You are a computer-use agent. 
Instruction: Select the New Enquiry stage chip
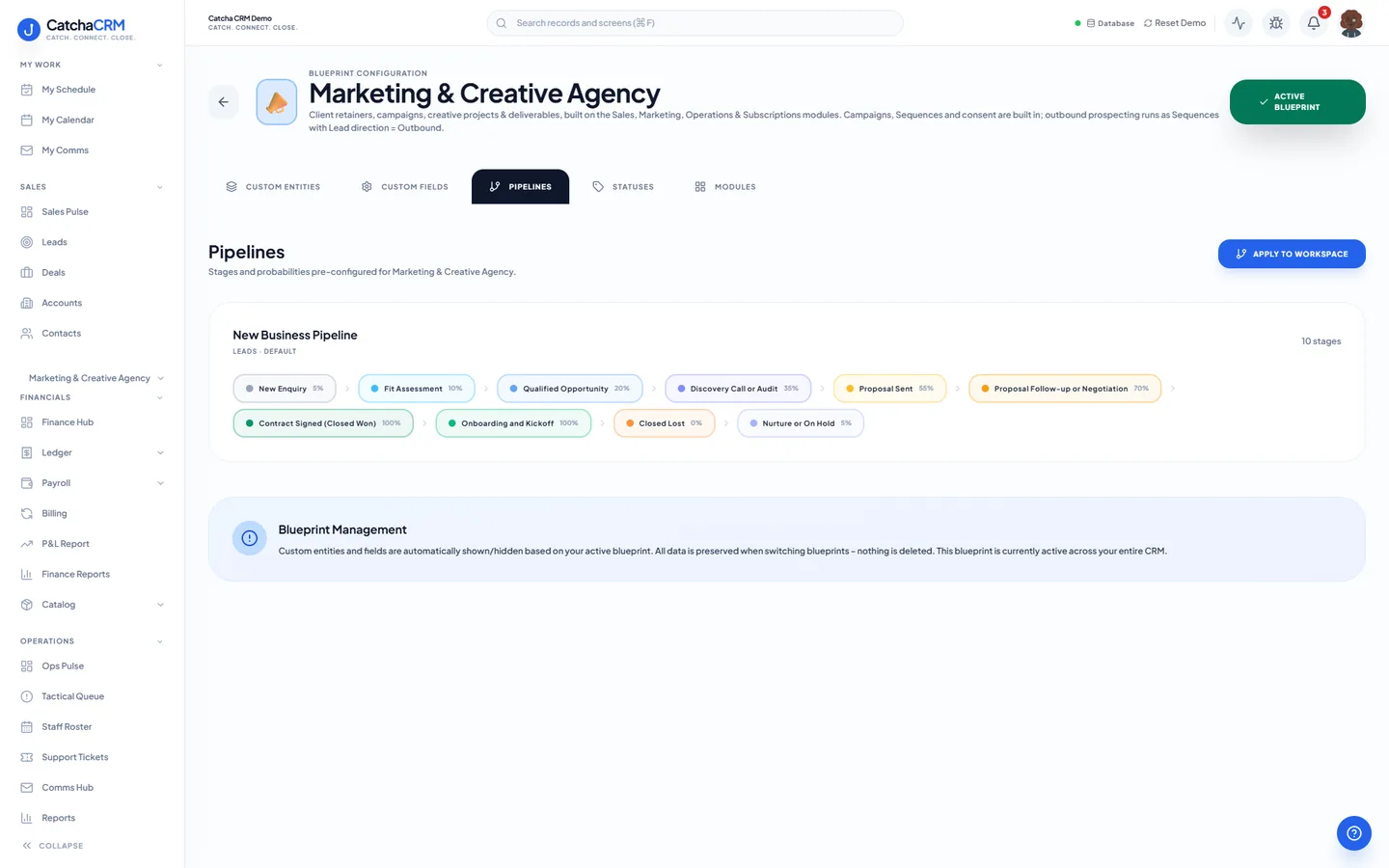(285, 389)
